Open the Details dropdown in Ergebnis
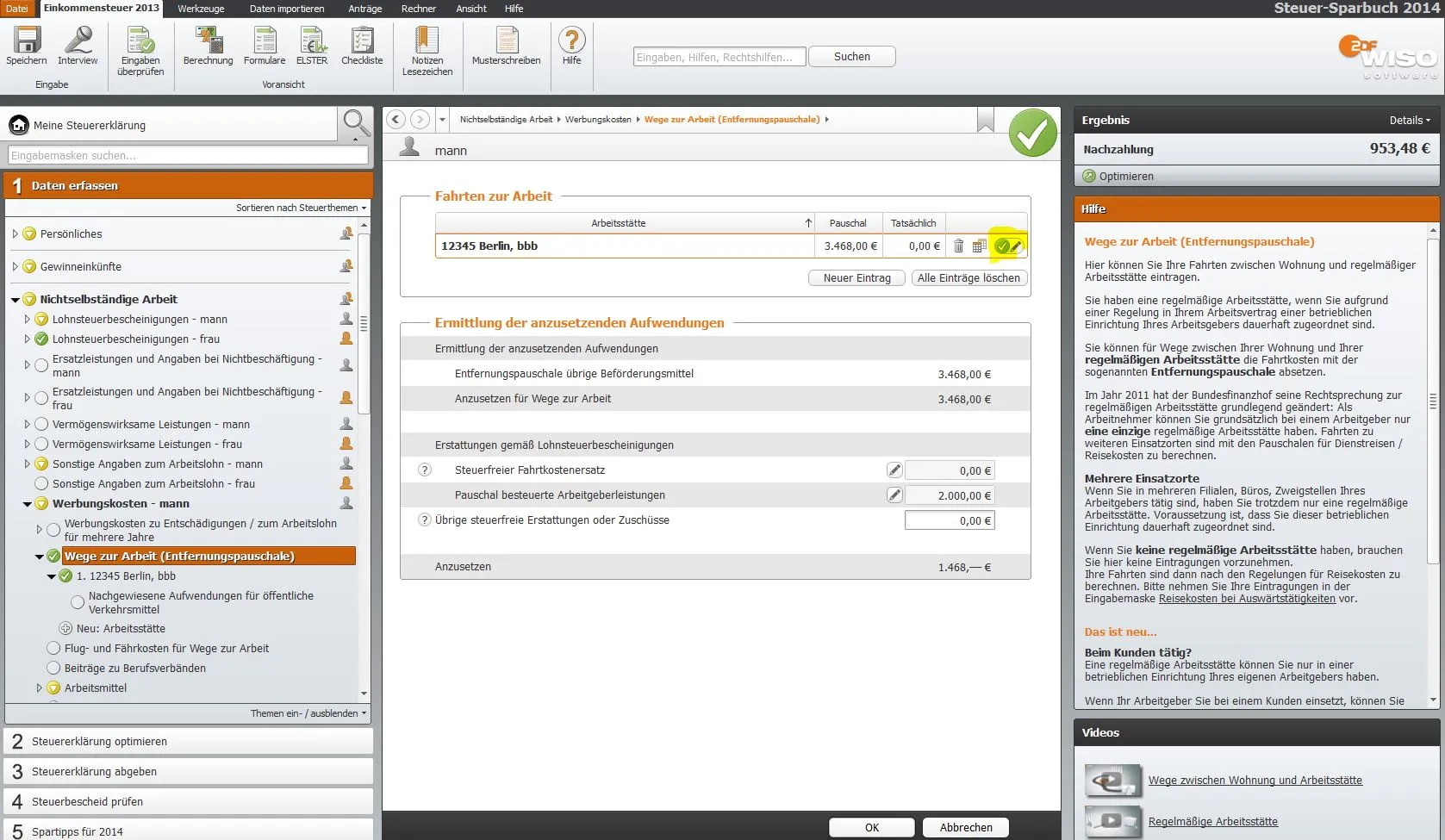The width and height of the screenshot is (1445, 840). click(1409, 121)
